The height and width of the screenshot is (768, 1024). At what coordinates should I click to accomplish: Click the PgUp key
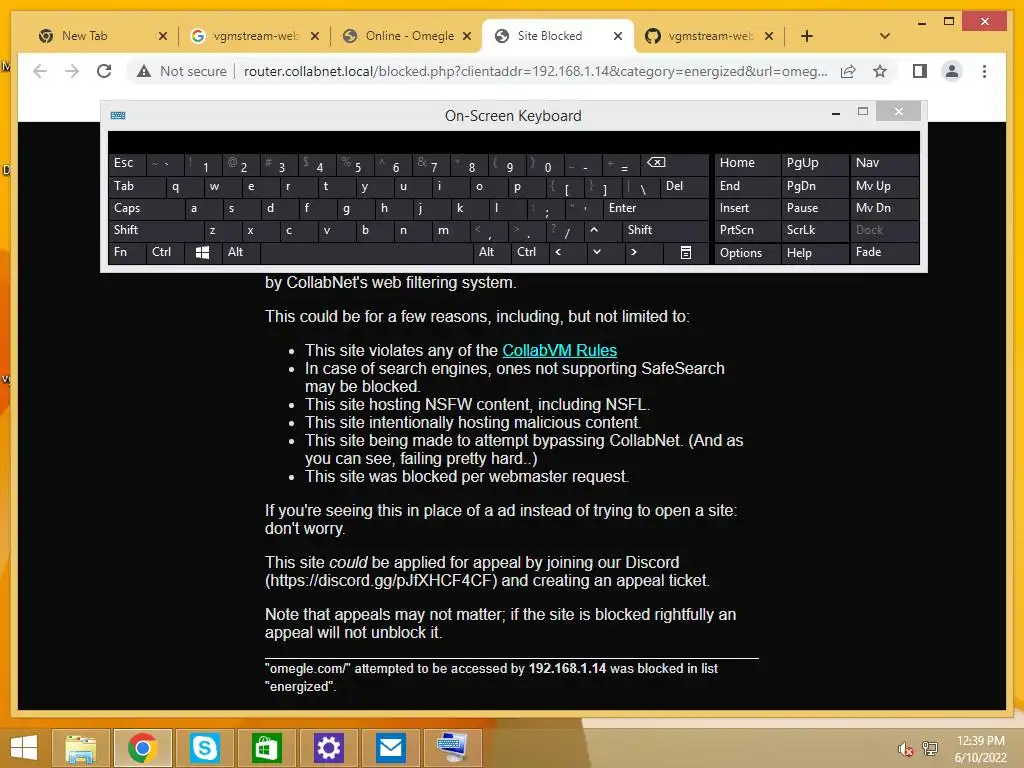[x=814, y=163]
